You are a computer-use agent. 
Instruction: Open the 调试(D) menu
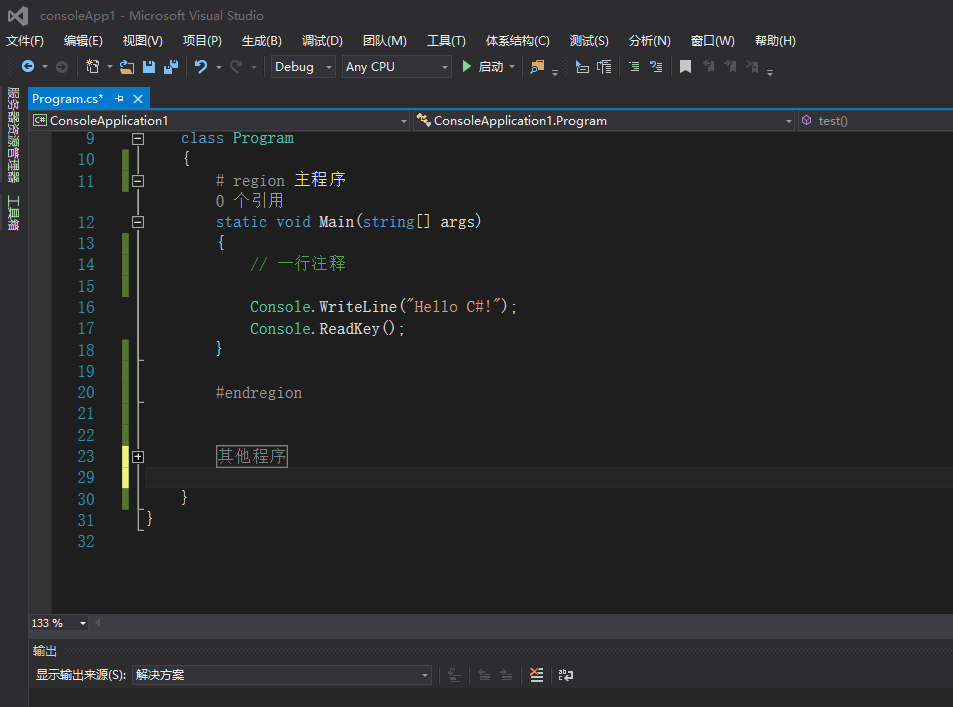(x=322, y=41)
